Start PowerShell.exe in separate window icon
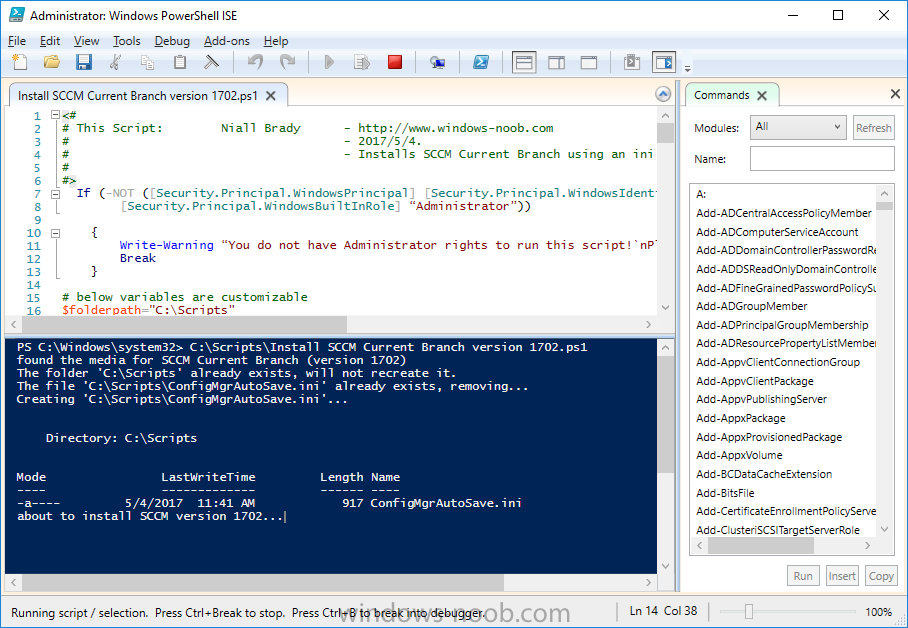908x628 pixels. (x=481, y=62)
